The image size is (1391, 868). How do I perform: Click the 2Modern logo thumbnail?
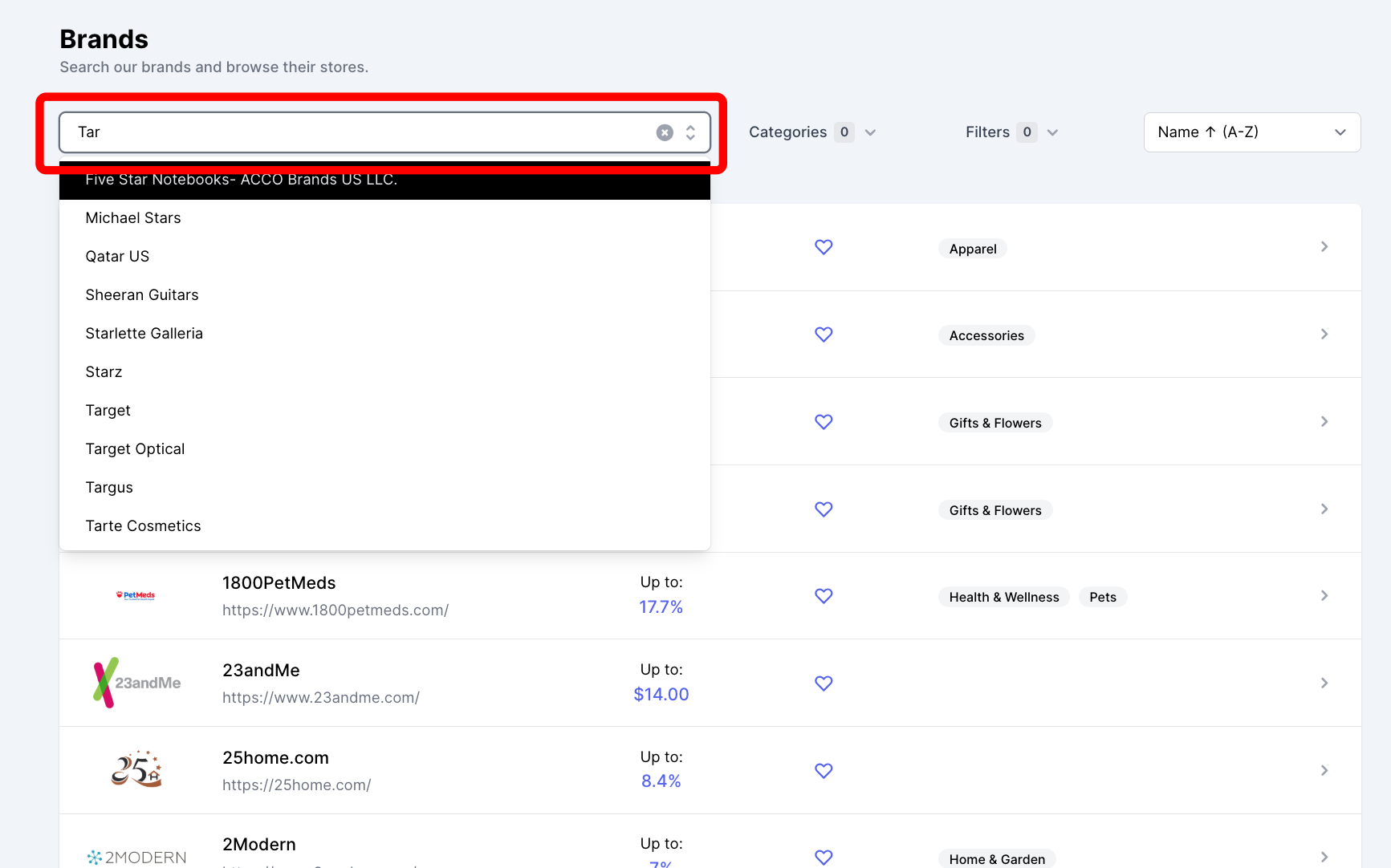pyautogui.click(x=136, y=858)
